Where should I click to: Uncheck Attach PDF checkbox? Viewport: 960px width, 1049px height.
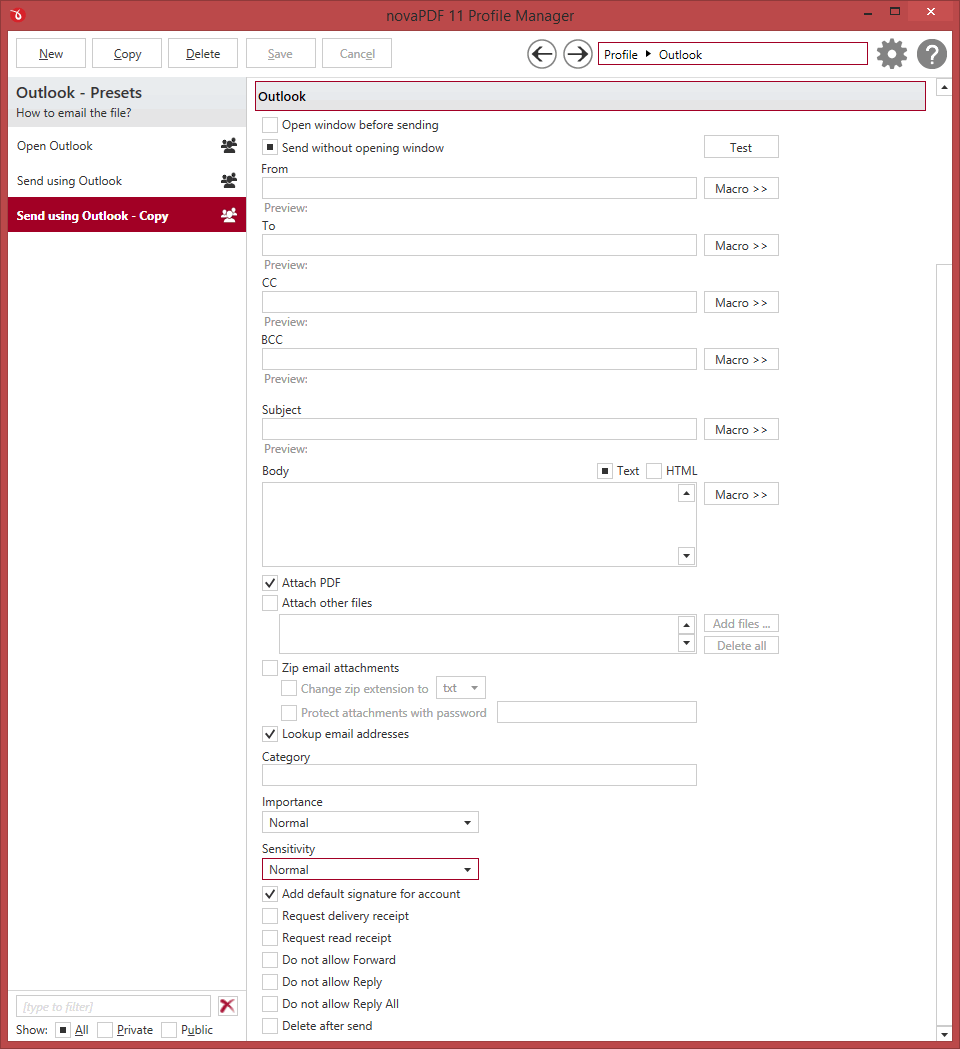click(x=270, y=583)
